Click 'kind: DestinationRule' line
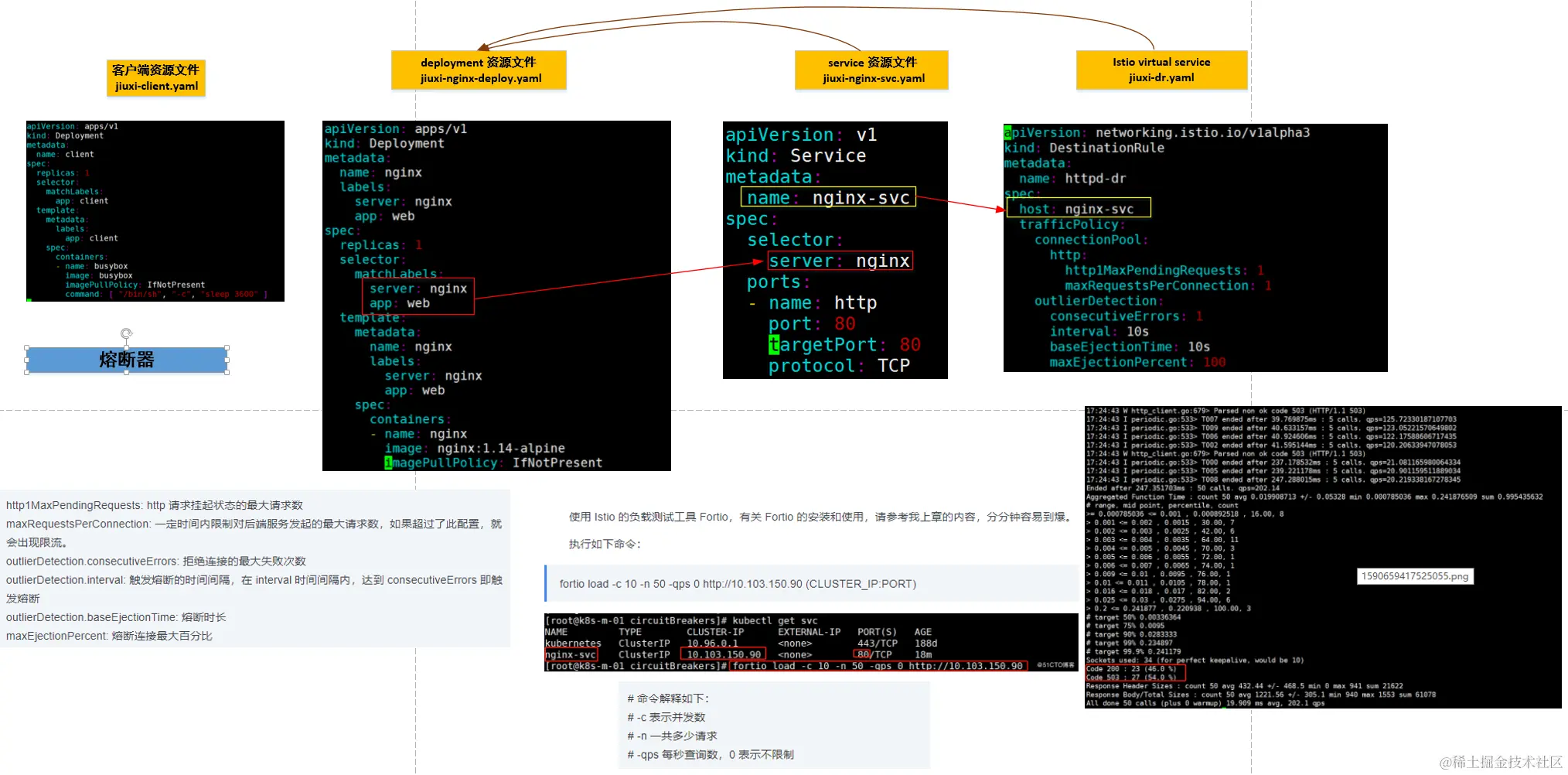The width and height of the screenshot is (1568, 775). tap(1084, 148)
